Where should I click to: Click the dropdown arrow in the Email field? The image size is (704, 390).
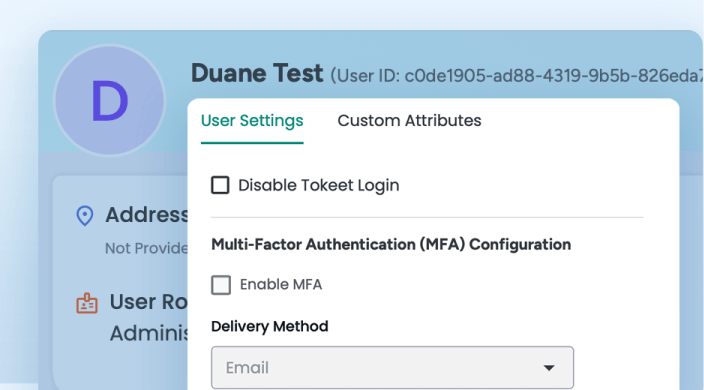point(549,368)
